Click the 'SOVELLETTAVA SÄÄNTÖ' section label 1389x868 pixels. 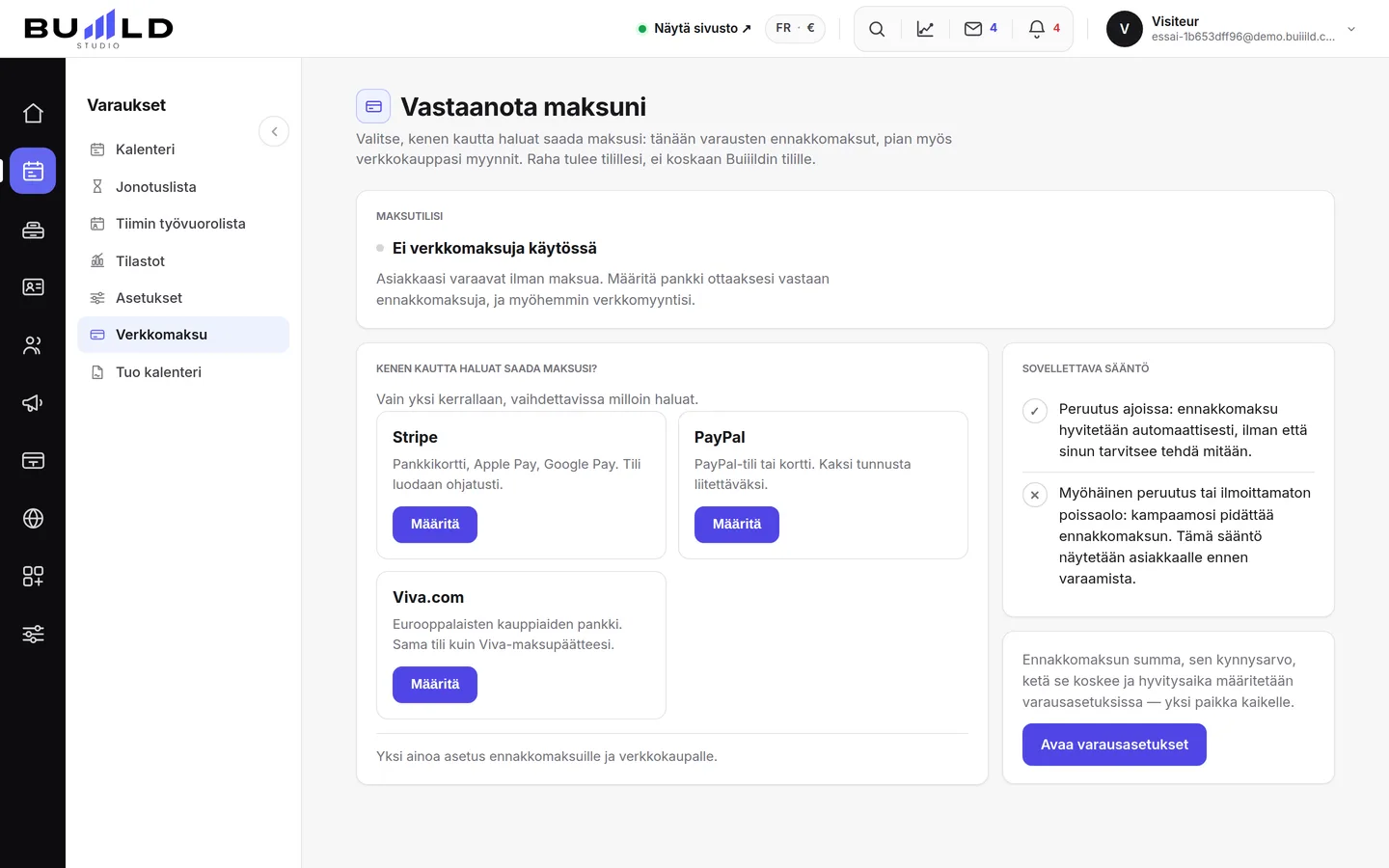[x=1085, y=368]
